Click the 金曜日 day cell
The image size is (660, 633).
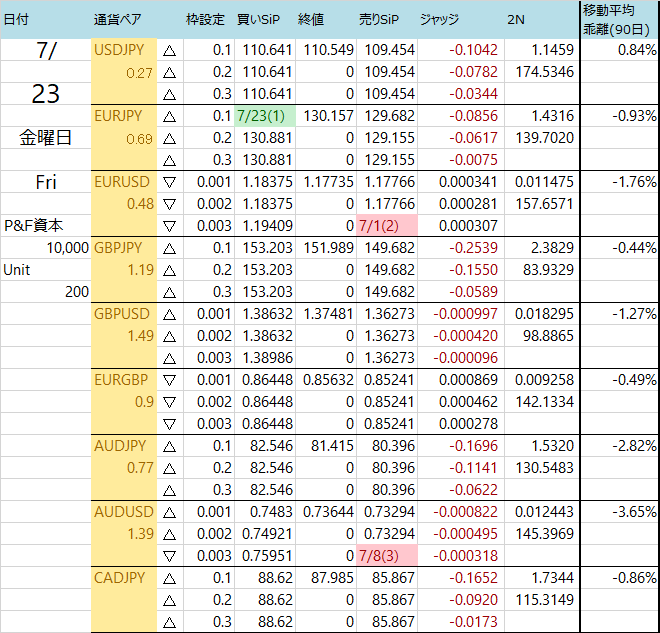click(x=45, y=138)
